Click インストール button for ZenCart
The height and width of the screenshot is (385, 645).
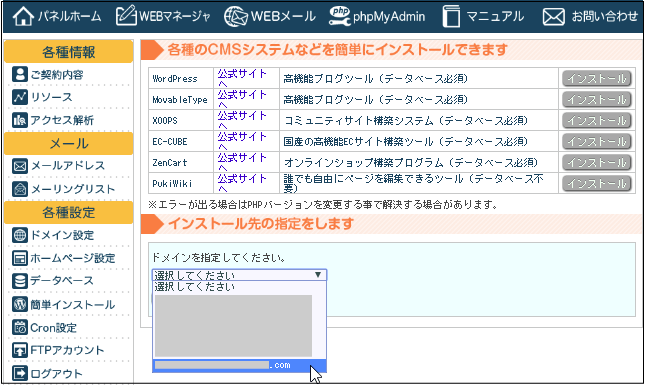[x=597, y=162]
